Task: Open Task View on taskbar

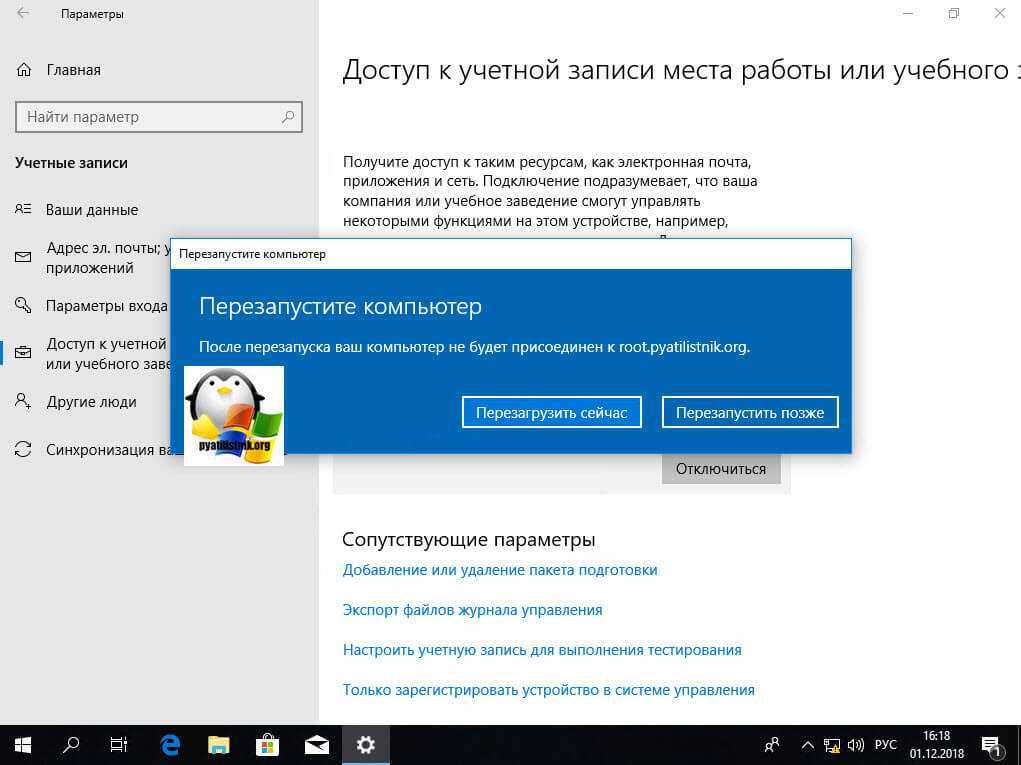Action: click(119, 745)
